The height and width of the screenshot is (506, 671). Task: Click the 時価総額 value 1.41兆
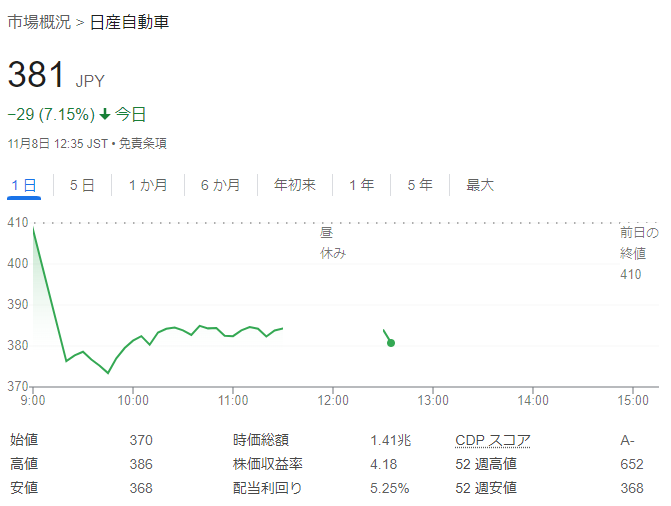390,440
